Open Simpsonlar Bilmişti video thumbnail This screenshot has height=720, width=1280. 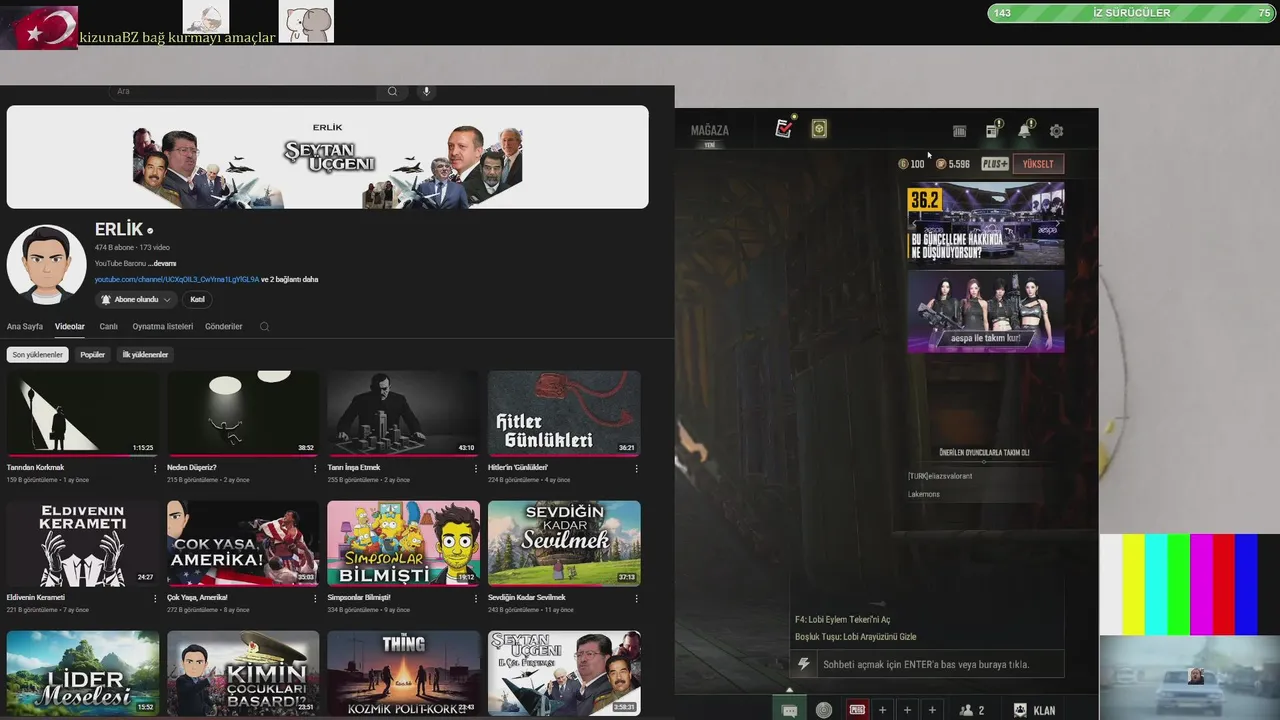(x=403, y=543)
